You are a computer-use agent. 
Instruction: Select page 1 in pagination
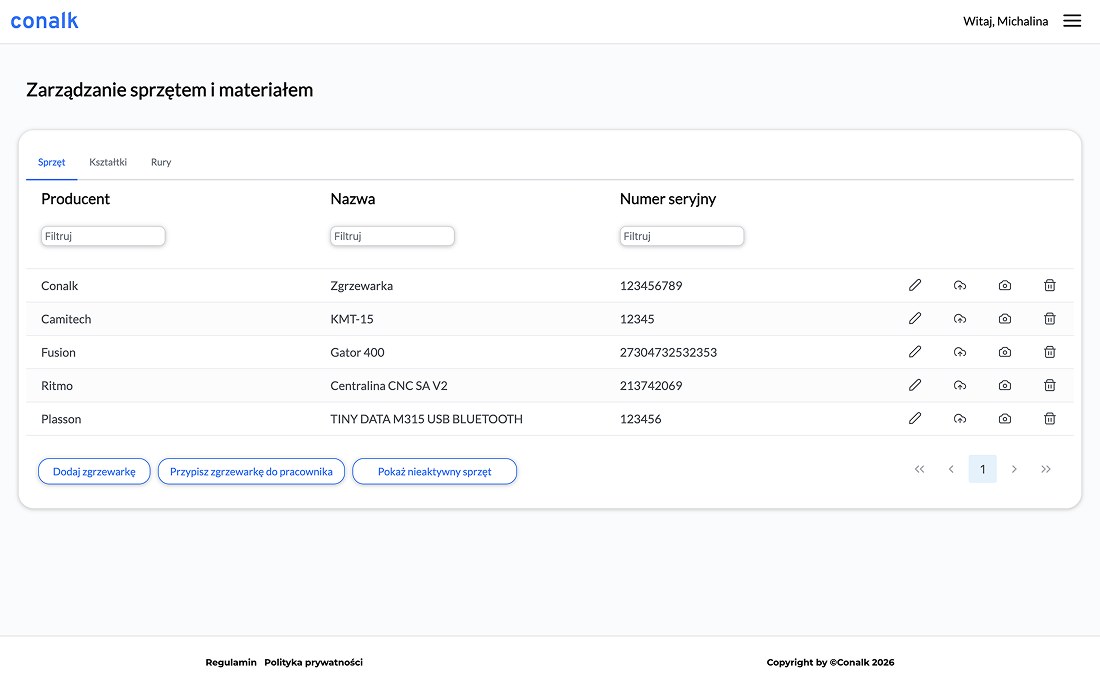(982, 469)
